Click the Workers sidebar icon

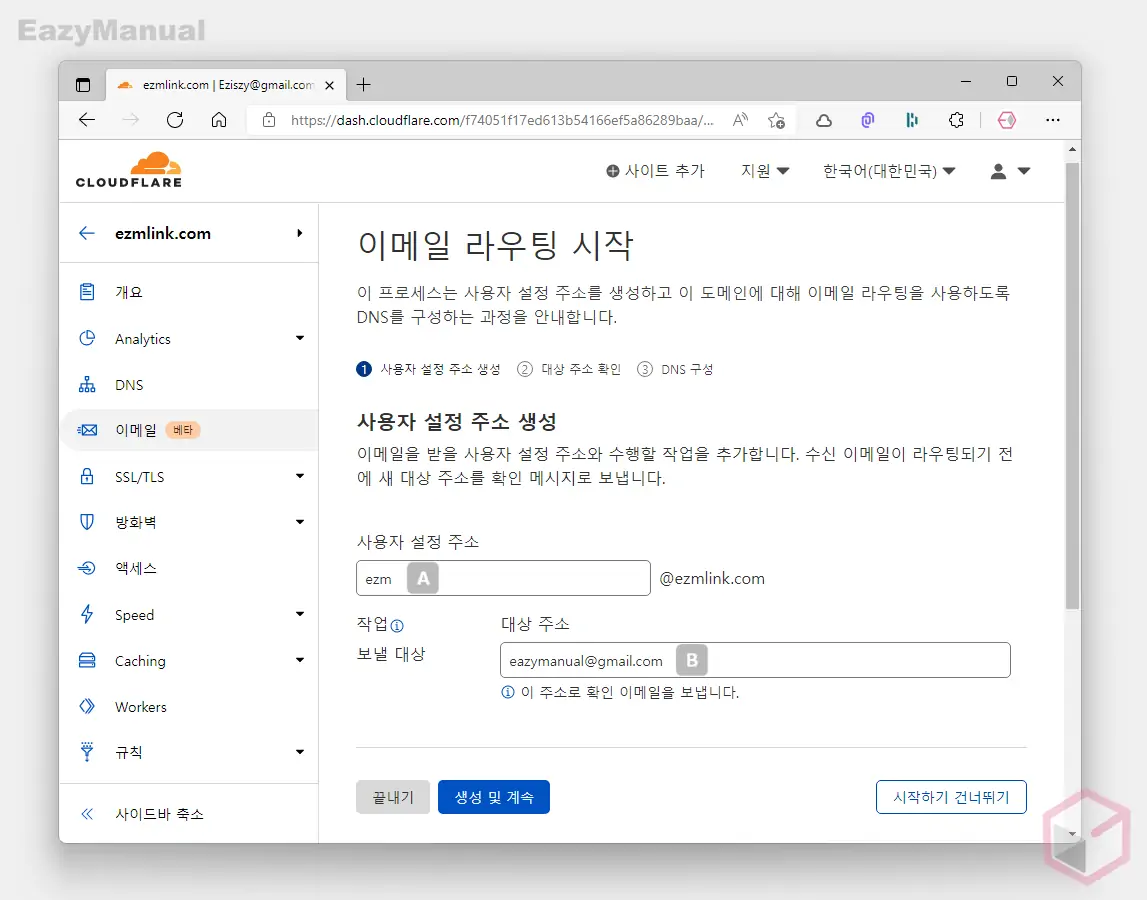pyautogui.click(x=88, y=706)
